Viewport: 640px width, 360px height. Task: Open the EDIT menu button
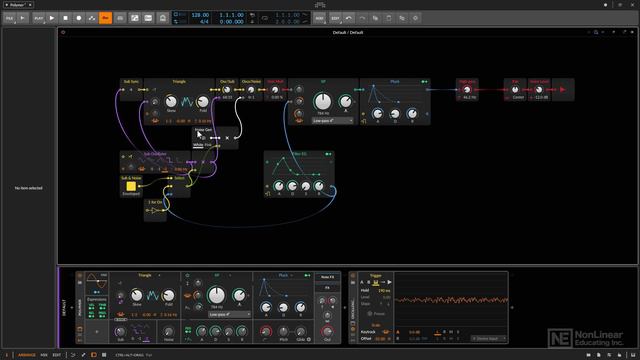(x=335, y=18)
